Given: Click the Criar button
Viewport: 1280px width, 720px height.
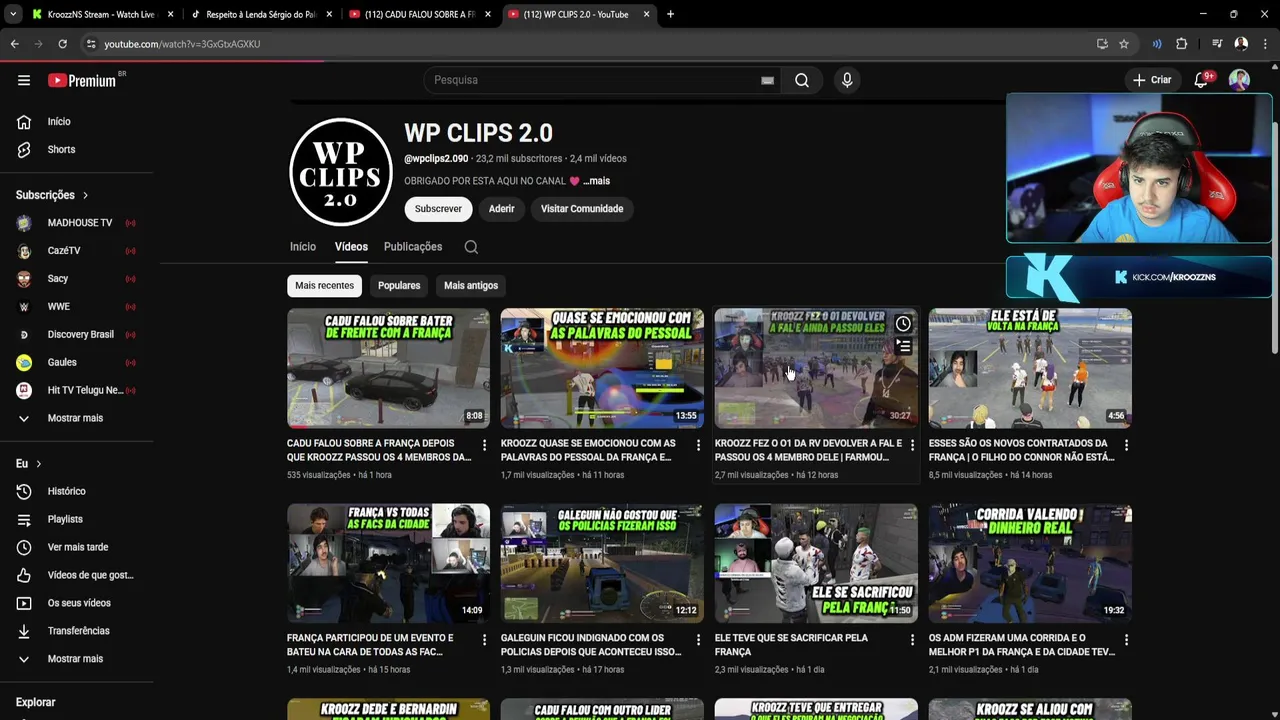Looking at the screenshot, I should coord(1152,80).
